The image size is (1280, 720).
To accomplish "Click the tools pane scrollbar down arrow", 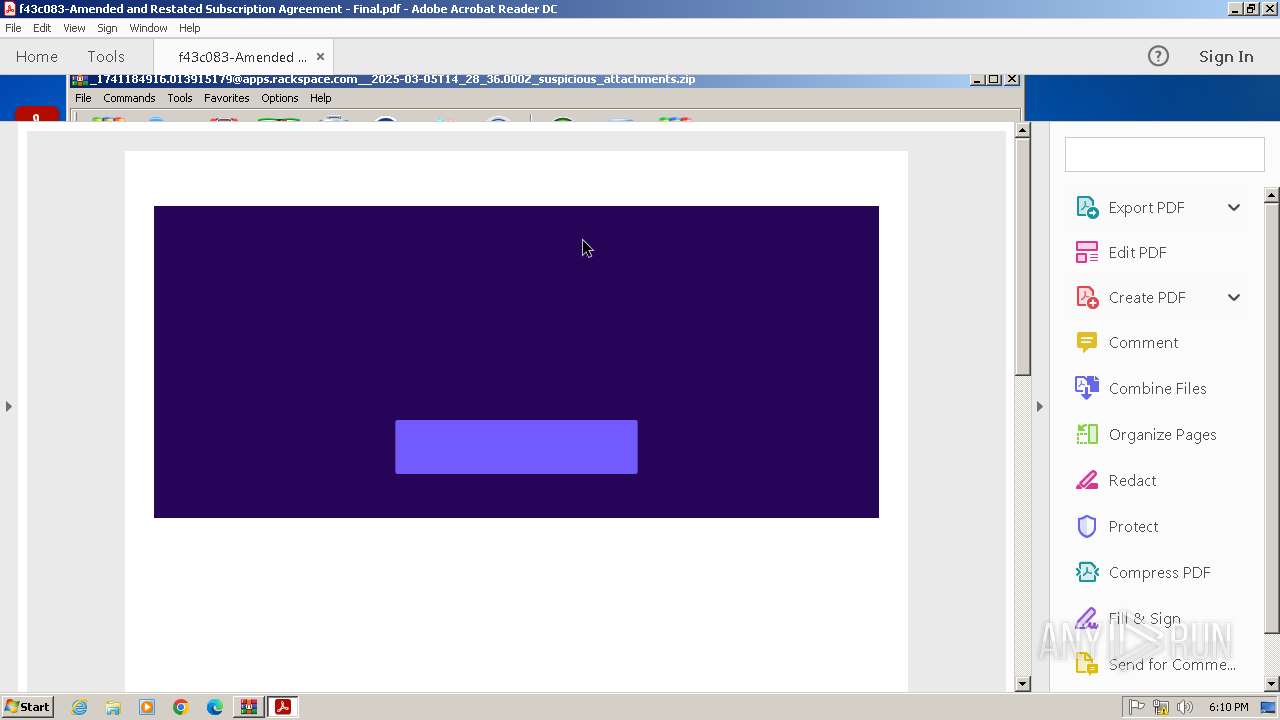I will click(x=1272, y=684).
